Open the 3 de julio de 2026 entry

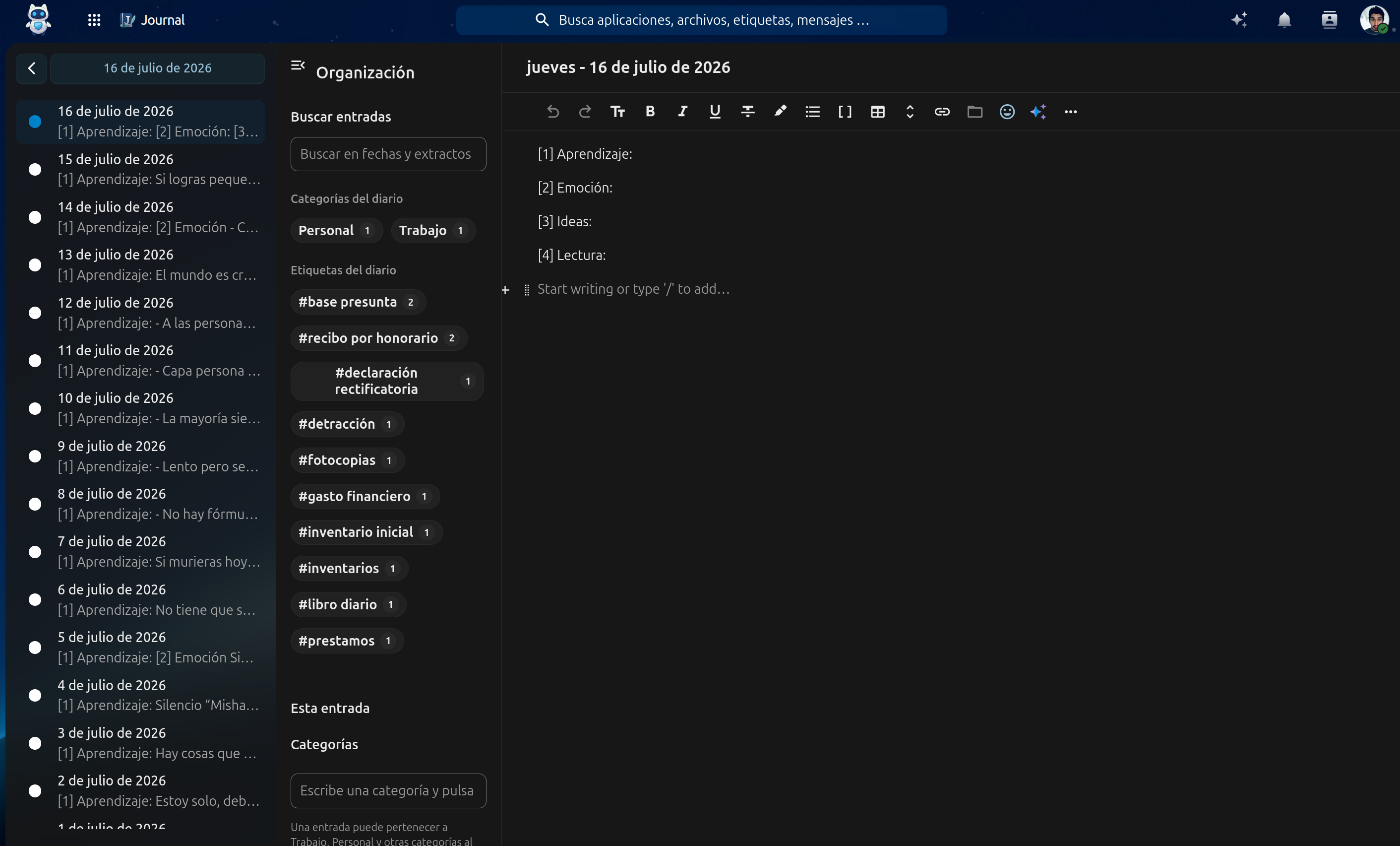[140, 742]
